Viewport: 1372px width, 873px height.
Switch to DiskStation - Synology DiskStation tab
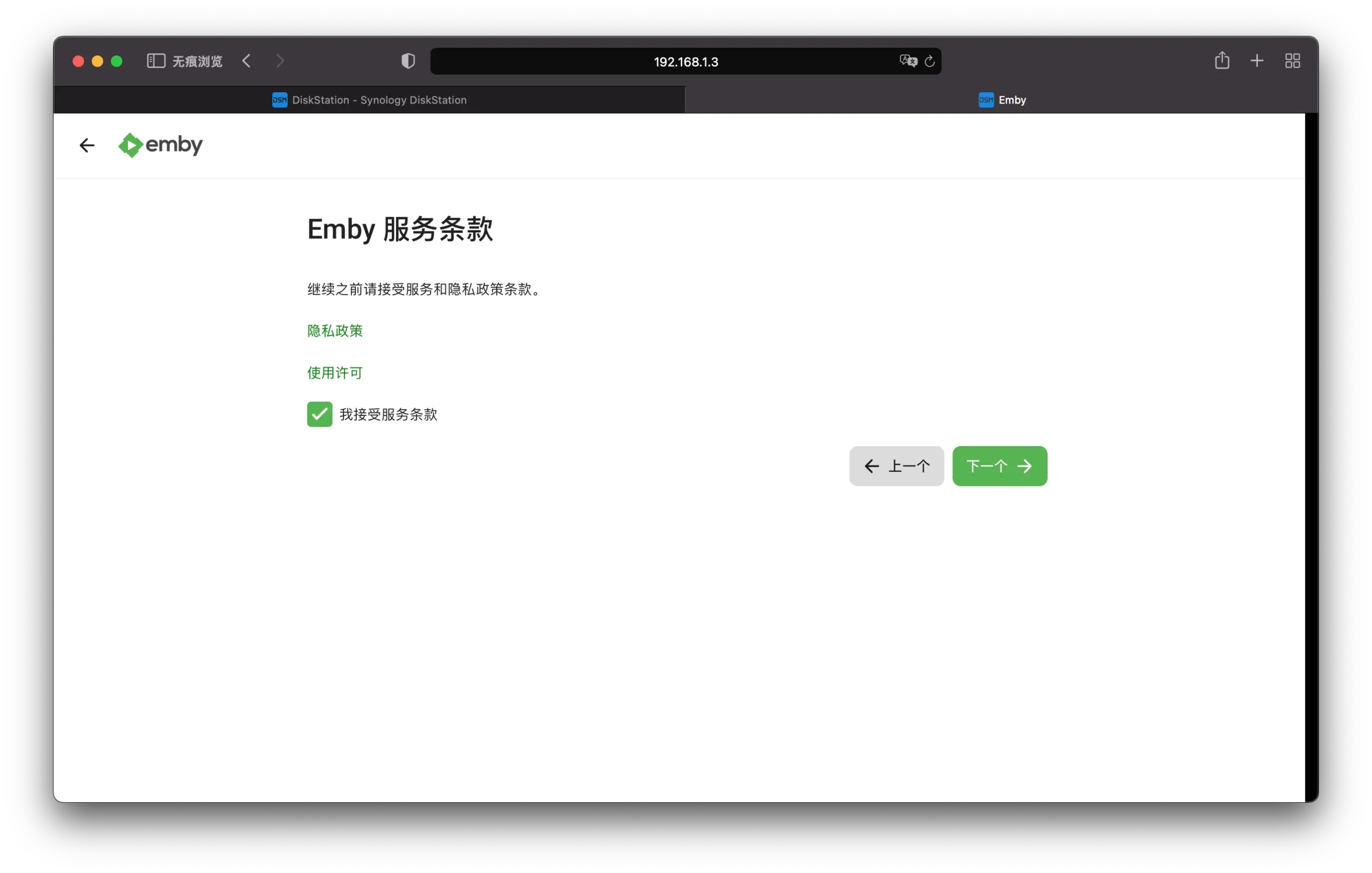[369, 100]
